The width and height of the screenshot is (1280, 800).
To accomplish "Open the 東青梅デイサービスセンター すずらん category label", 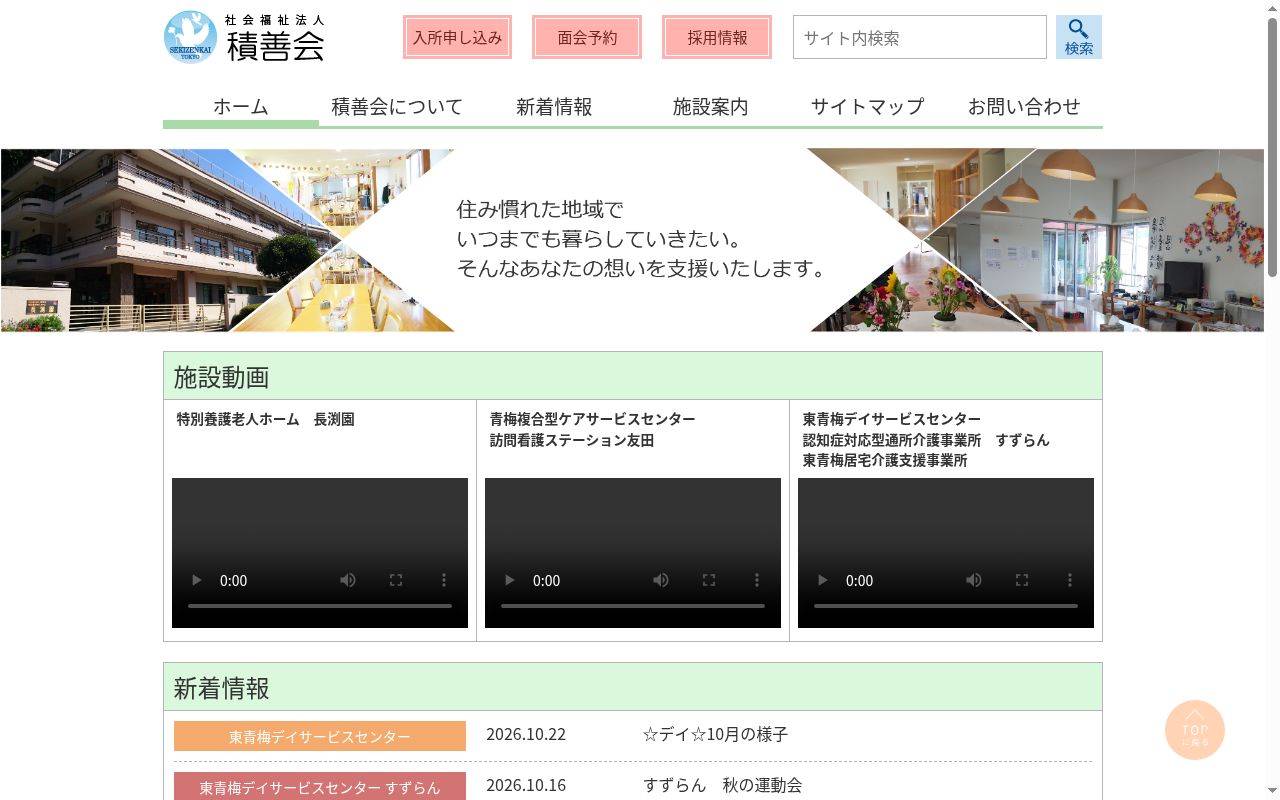I will (x=320, y=786).
